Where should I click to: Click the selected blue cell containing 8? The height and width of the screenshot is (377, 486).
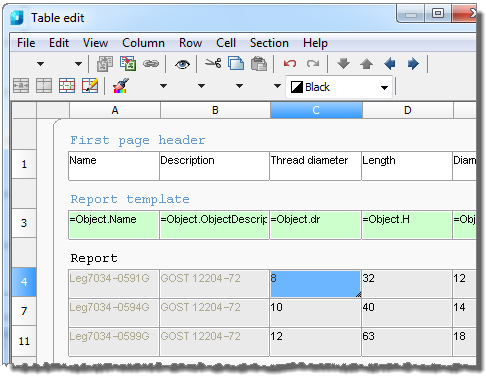point(315,284)
